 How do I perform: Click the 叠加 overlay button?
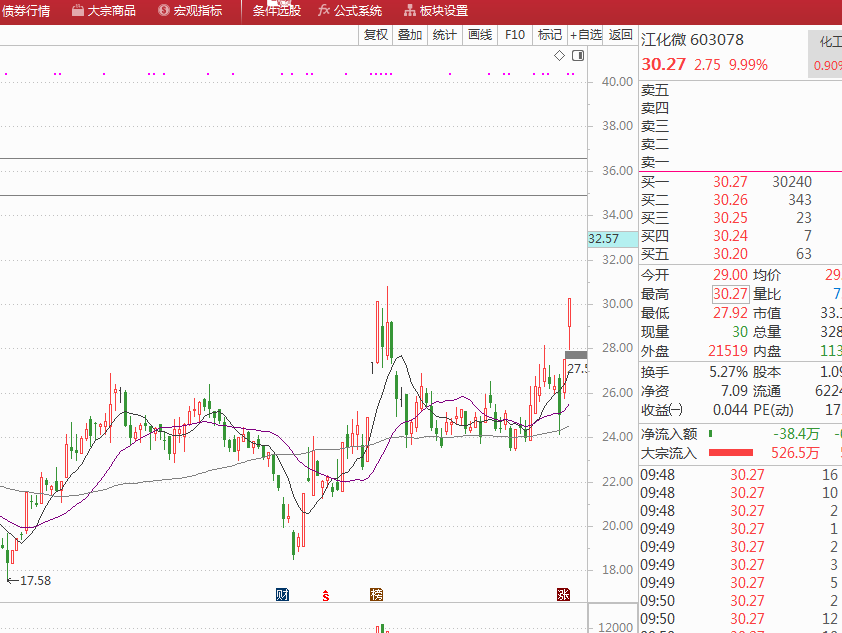click(410, 35)
